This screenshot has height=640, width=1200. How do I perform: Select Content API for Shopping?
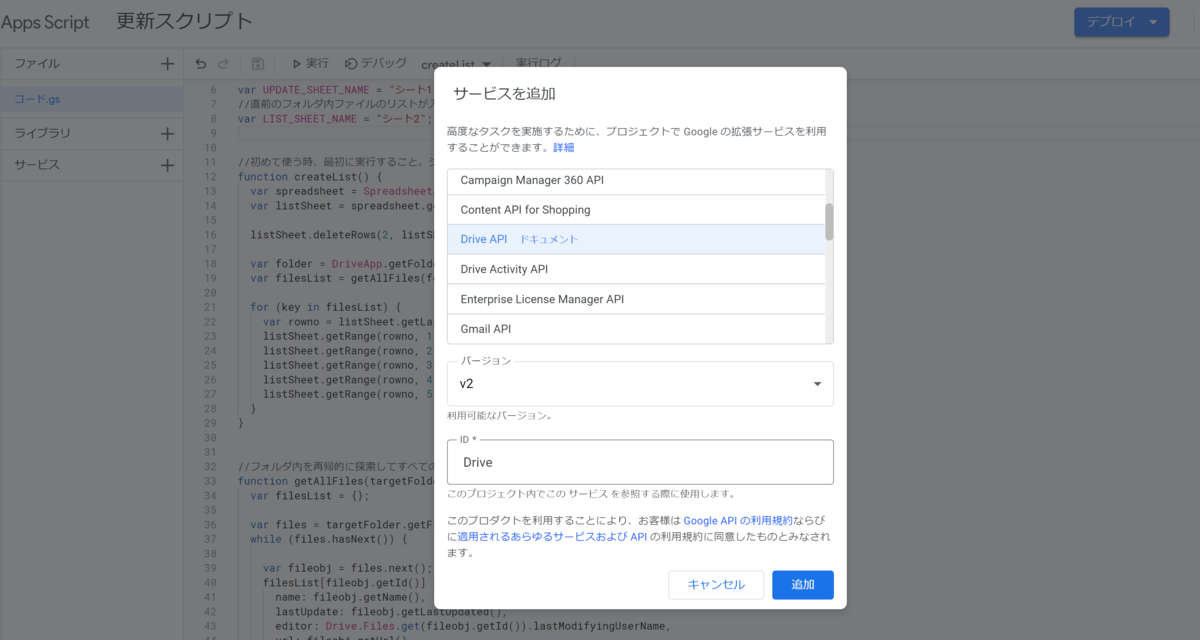(637, 210)
